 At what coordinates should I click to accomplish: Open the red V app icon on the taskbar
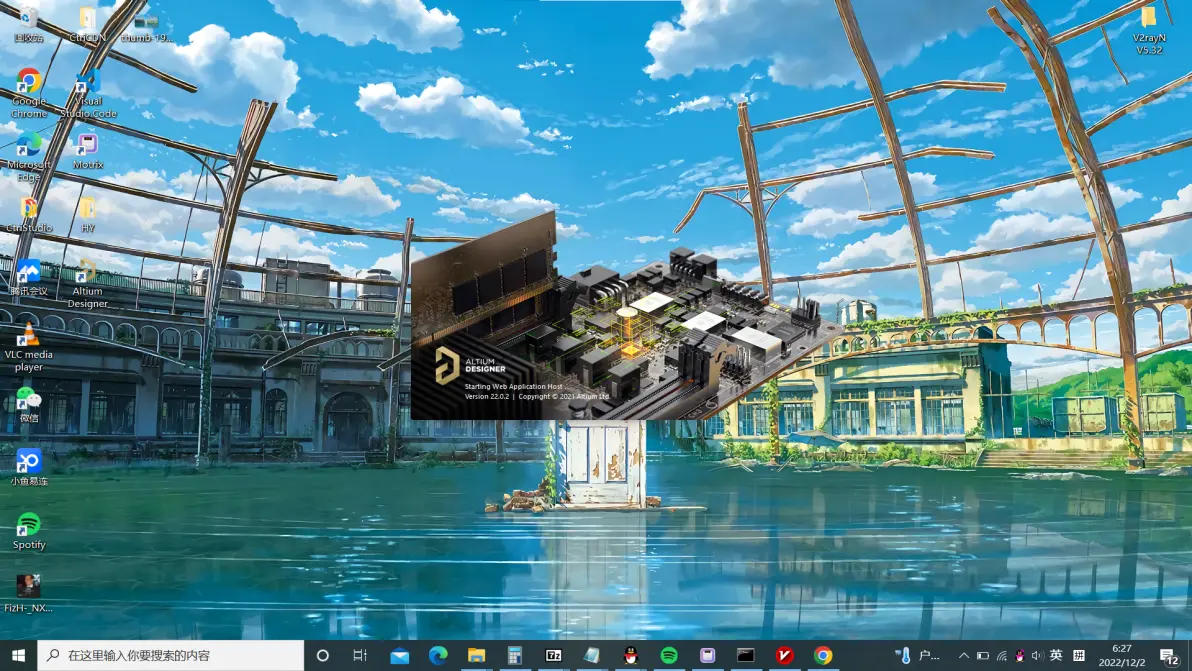click(785, 655)
